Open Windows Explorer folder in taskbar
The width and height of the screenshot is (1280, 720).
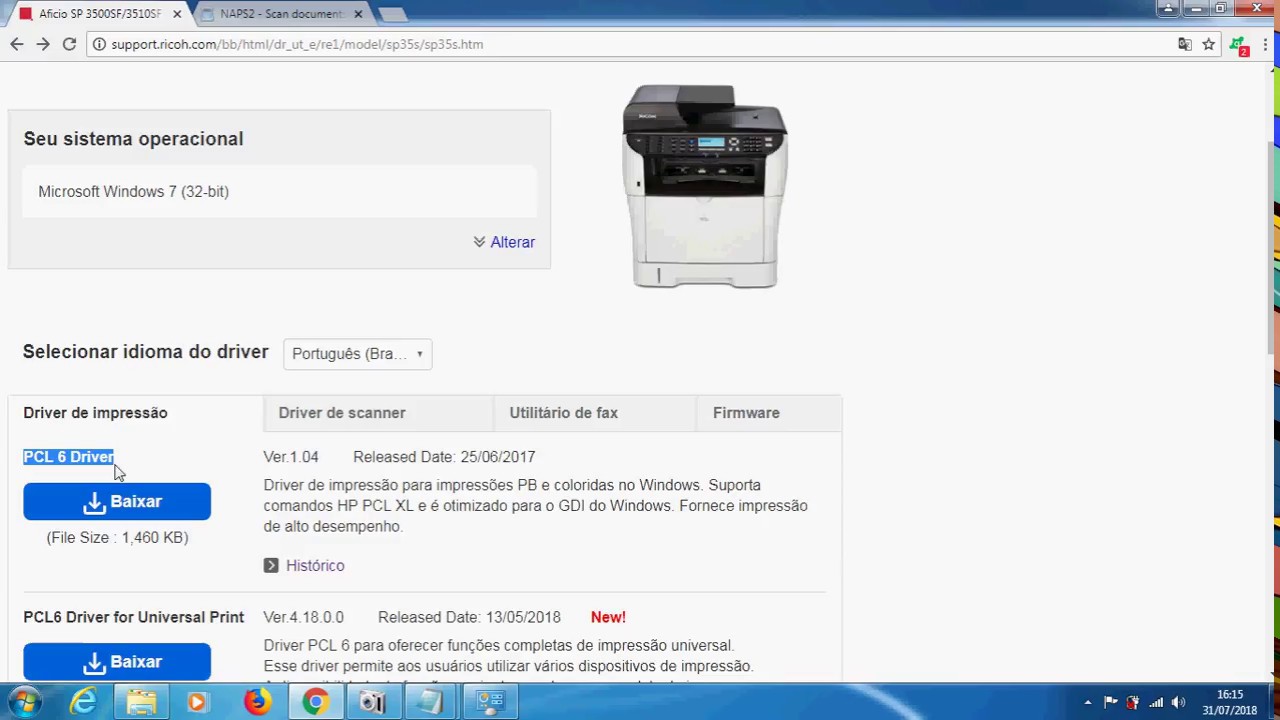tap(141, 702)
